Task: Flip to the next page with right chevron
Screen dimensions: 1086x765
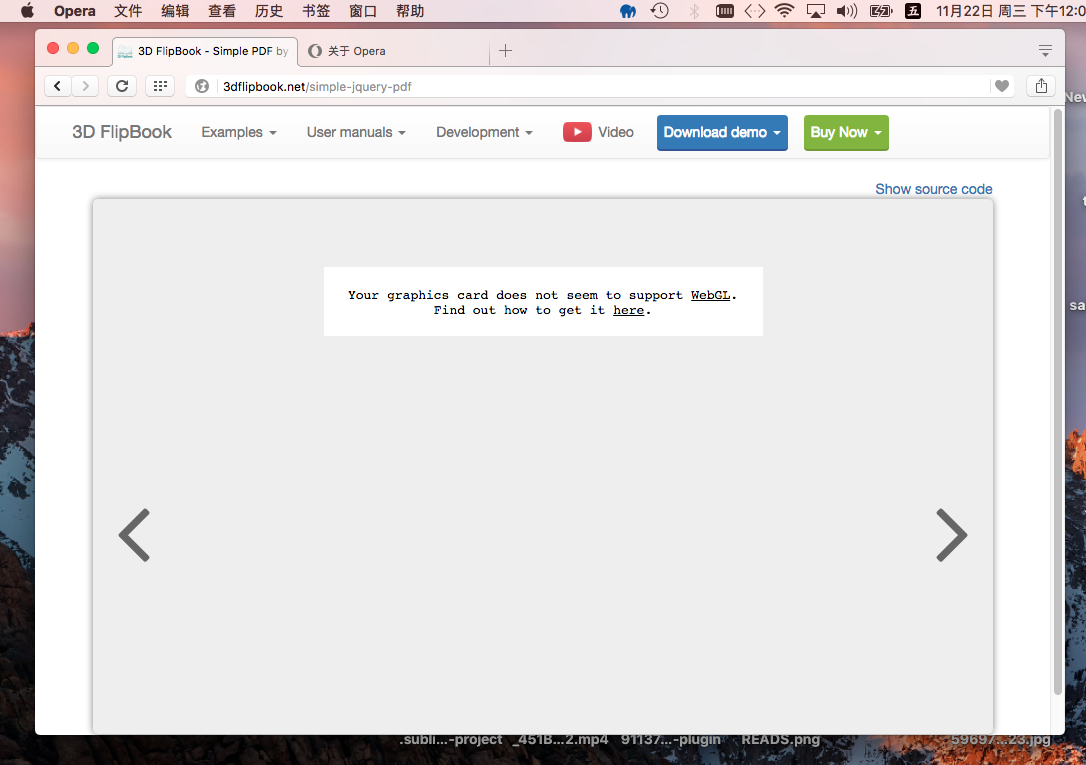Action: tap(951, 535)
